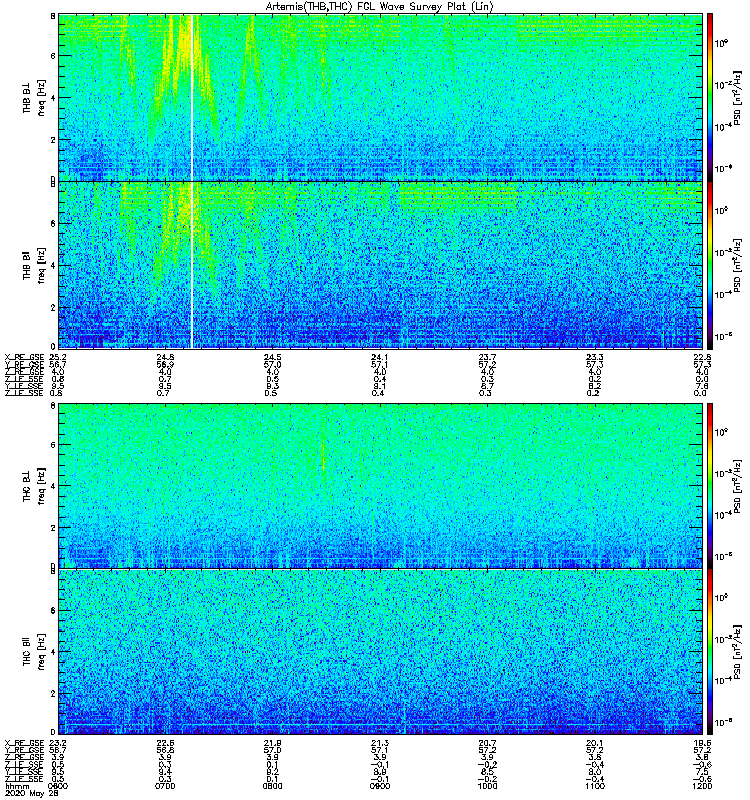750x800 pixels.
Task: Click the '0800' time tick label
Action: [272, 786]
